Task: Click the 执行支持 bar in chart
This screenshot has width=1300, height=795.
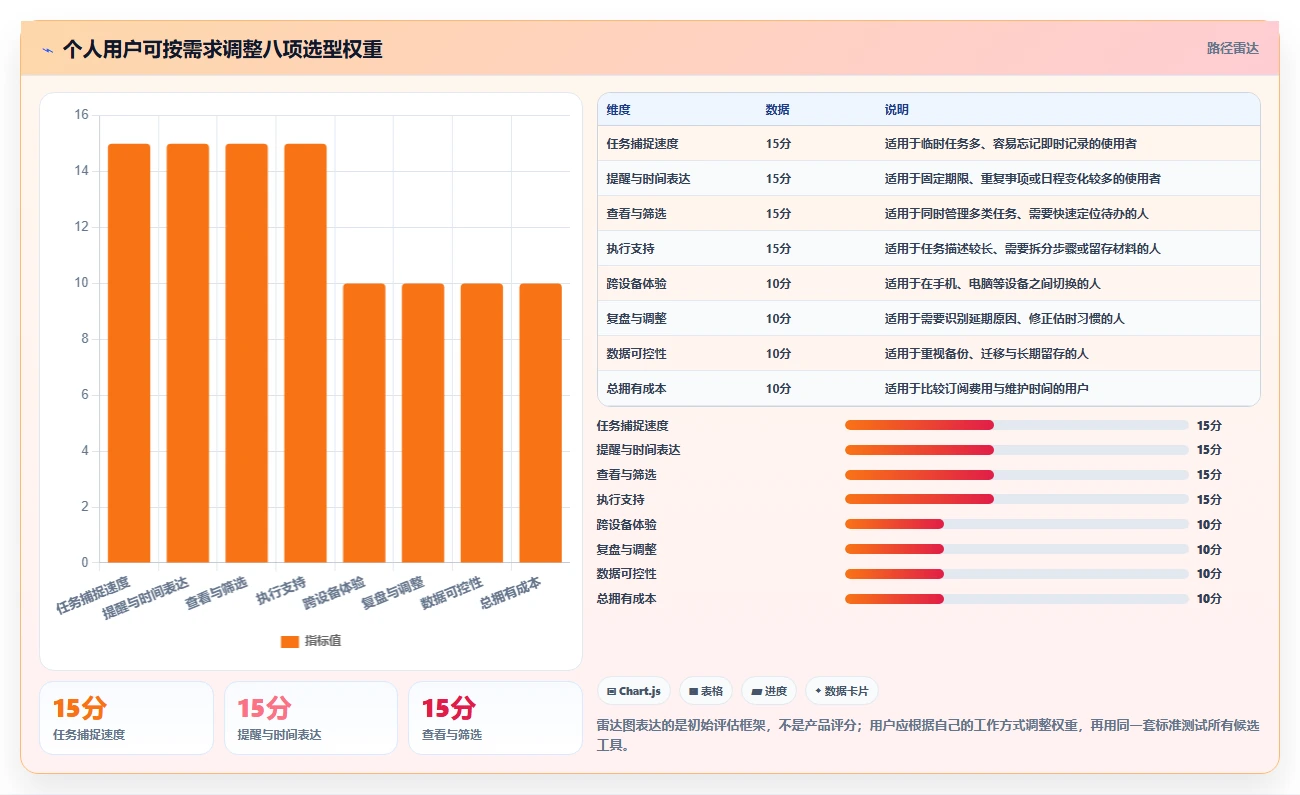Action: [x=305, y=353]
